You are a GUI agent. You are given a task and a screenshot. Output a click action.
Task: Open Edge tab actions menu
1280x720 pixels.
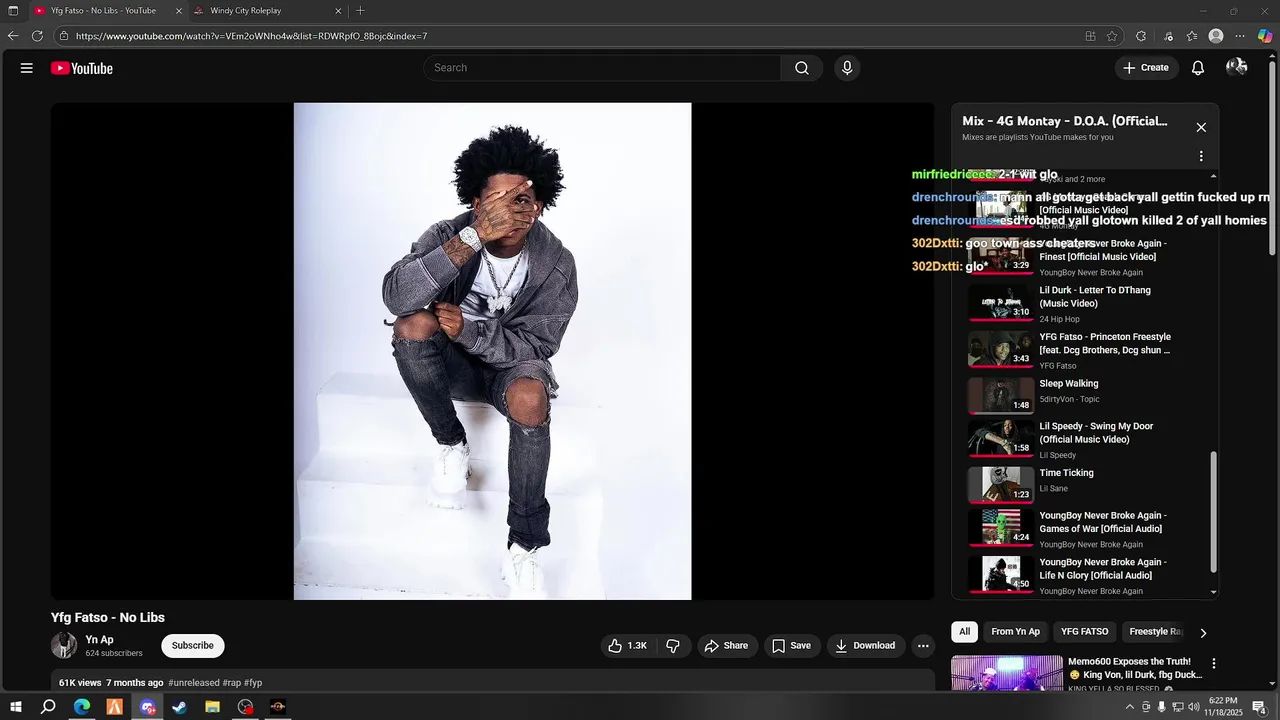point(13,11)
